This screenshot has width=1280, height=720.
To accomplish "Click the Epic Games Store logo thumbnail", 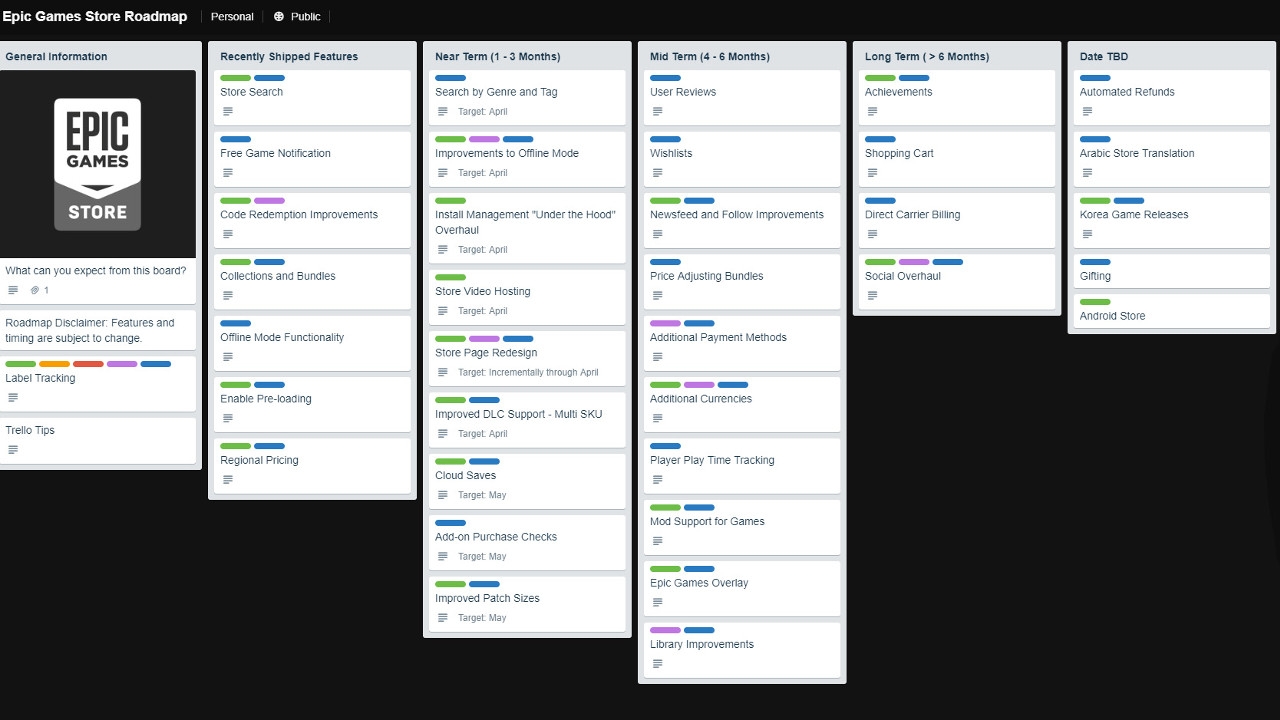I will (97, 164).
